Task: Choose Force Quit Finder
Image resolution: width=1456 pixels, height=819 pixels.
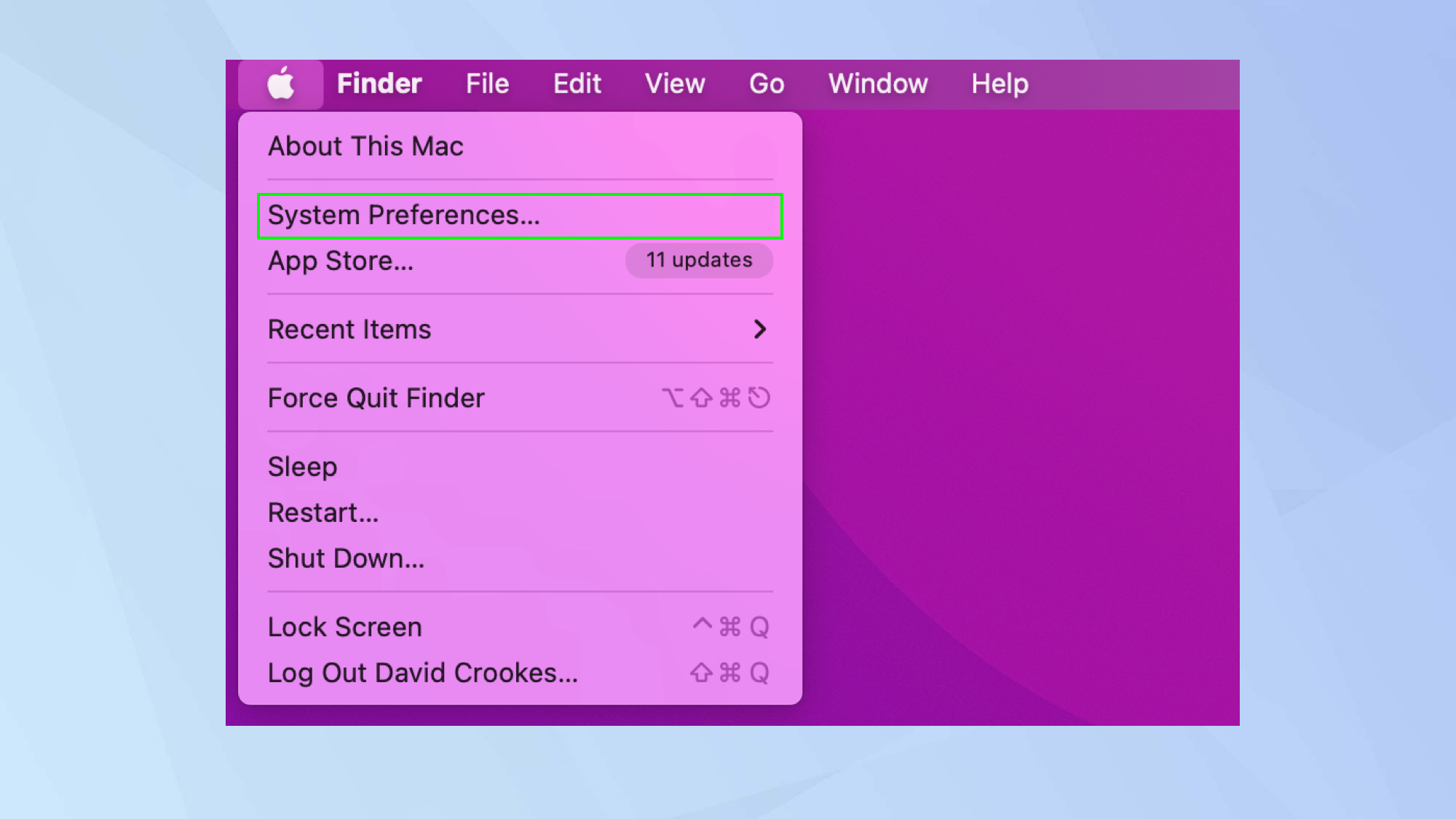Action: 520,398
